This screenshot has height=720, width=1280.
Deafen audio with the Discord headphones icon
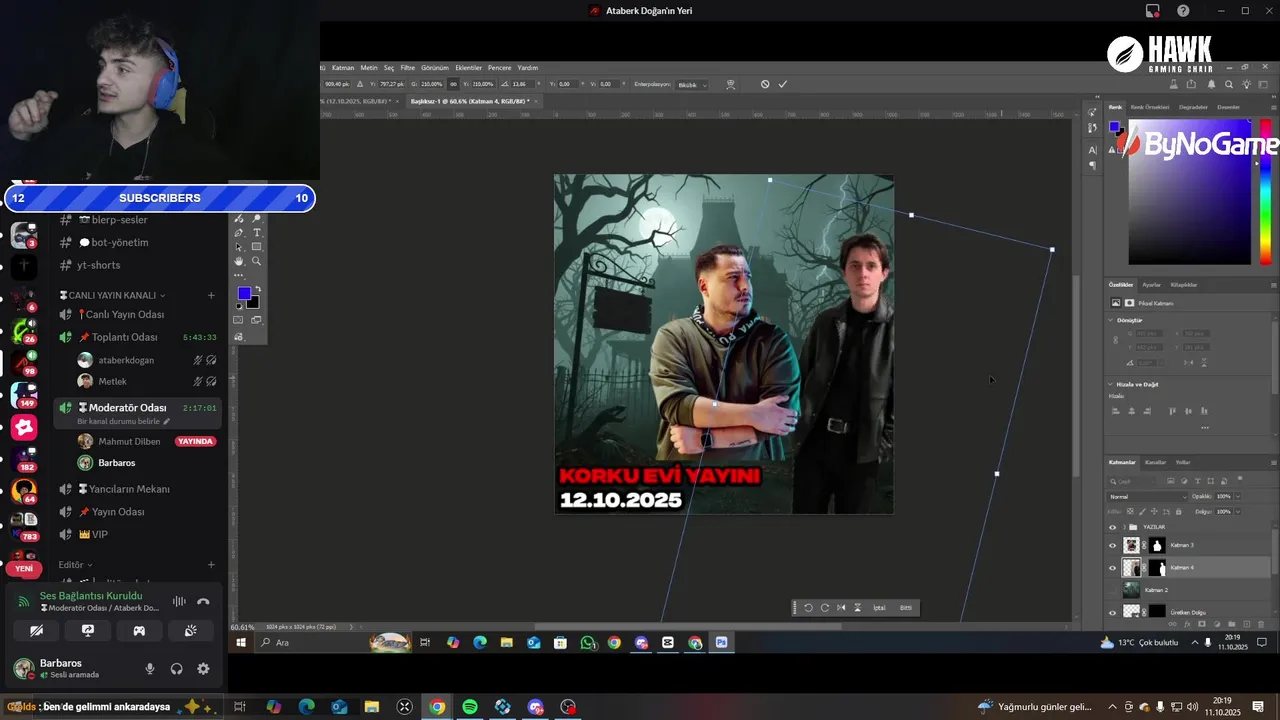[x=177, y=669]
